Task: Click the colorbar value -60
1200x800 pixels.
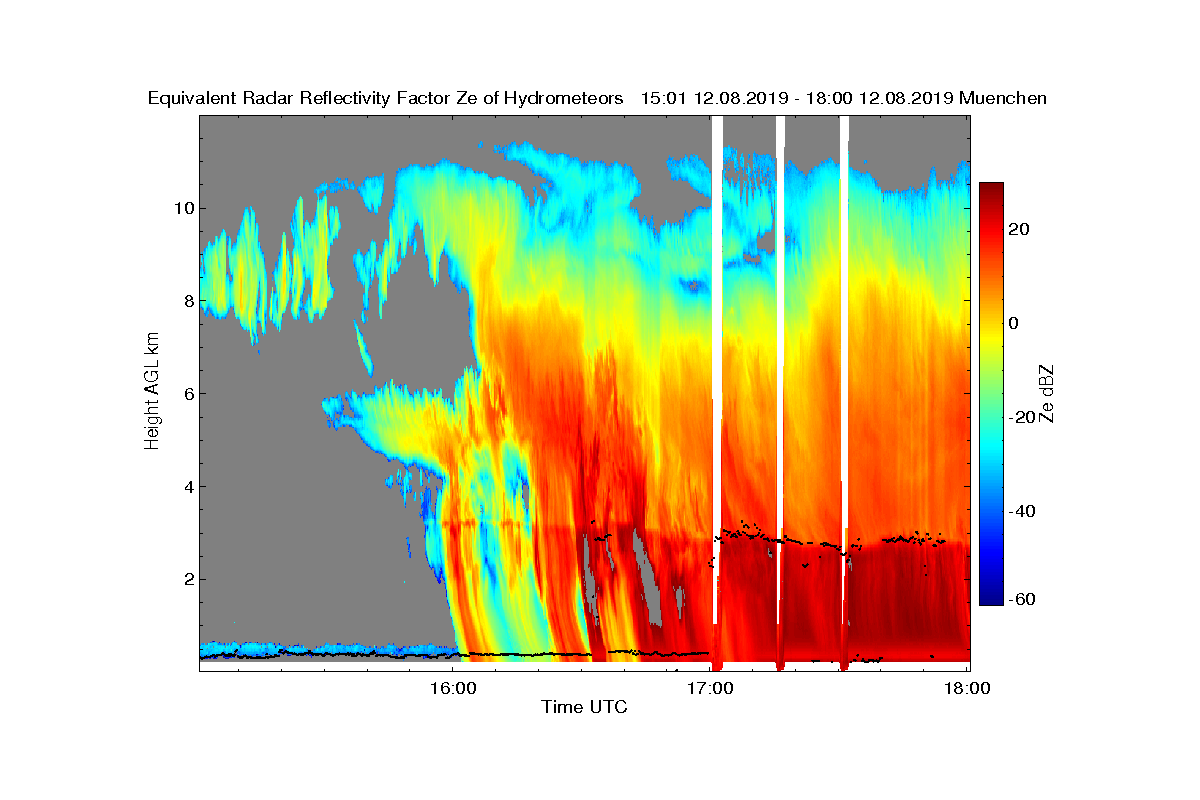Action: click(x=1023, y=599)
